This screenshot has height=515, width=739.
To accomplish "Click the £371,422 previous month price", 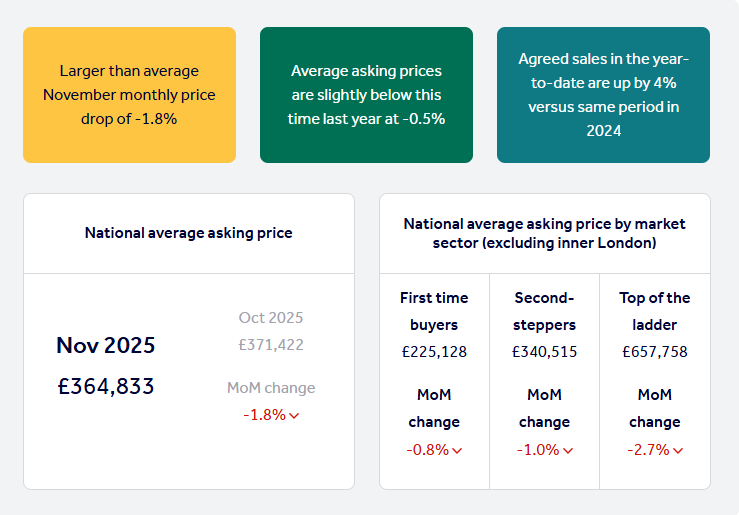I will [x=271, y=345].
